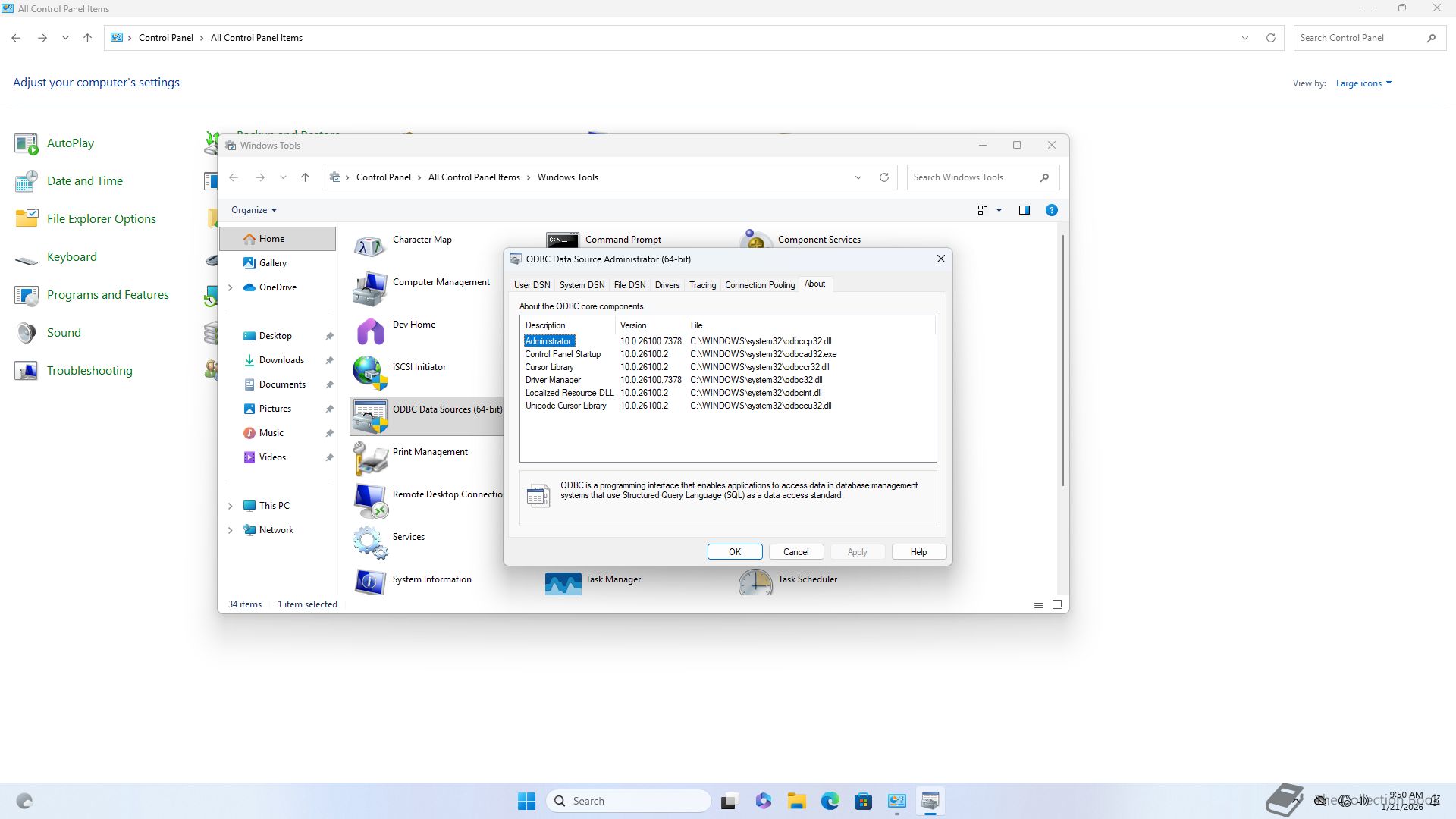Switch to large icons view in status bar
1456x819 pixels.
click(x=1056, y=604)
